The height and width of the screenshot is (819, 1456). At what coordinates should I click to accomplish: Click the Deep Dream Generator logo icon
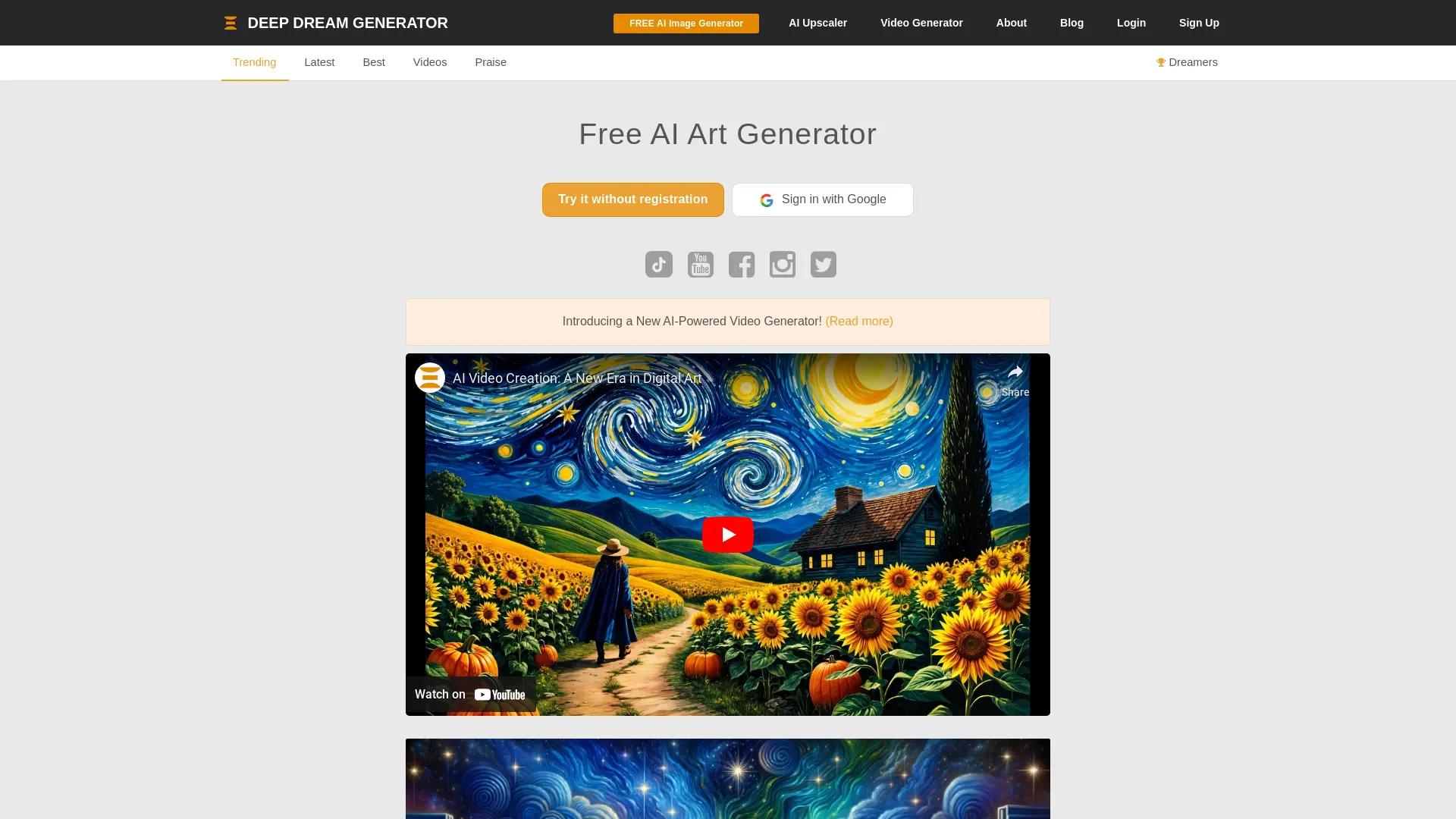tap(231, 24)
